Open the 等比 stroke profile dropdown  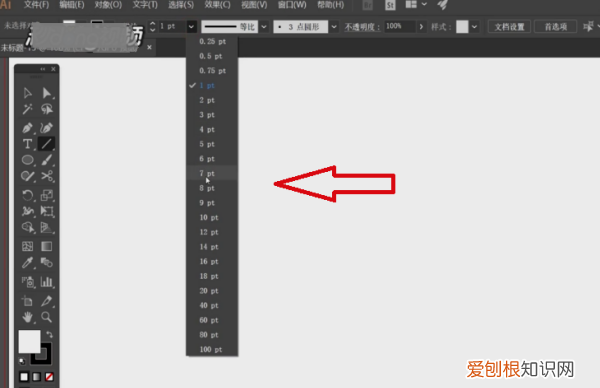tap(264, 27)
